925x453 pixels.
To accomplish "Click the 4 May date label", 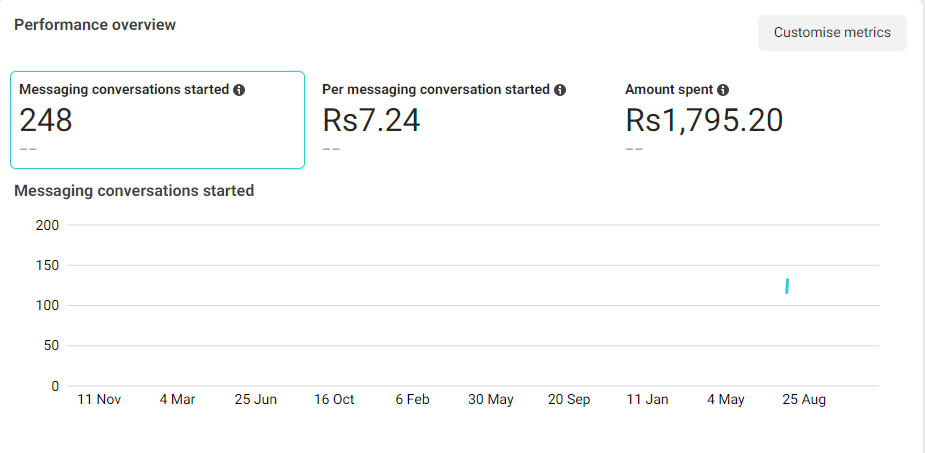I will point(726,399).
